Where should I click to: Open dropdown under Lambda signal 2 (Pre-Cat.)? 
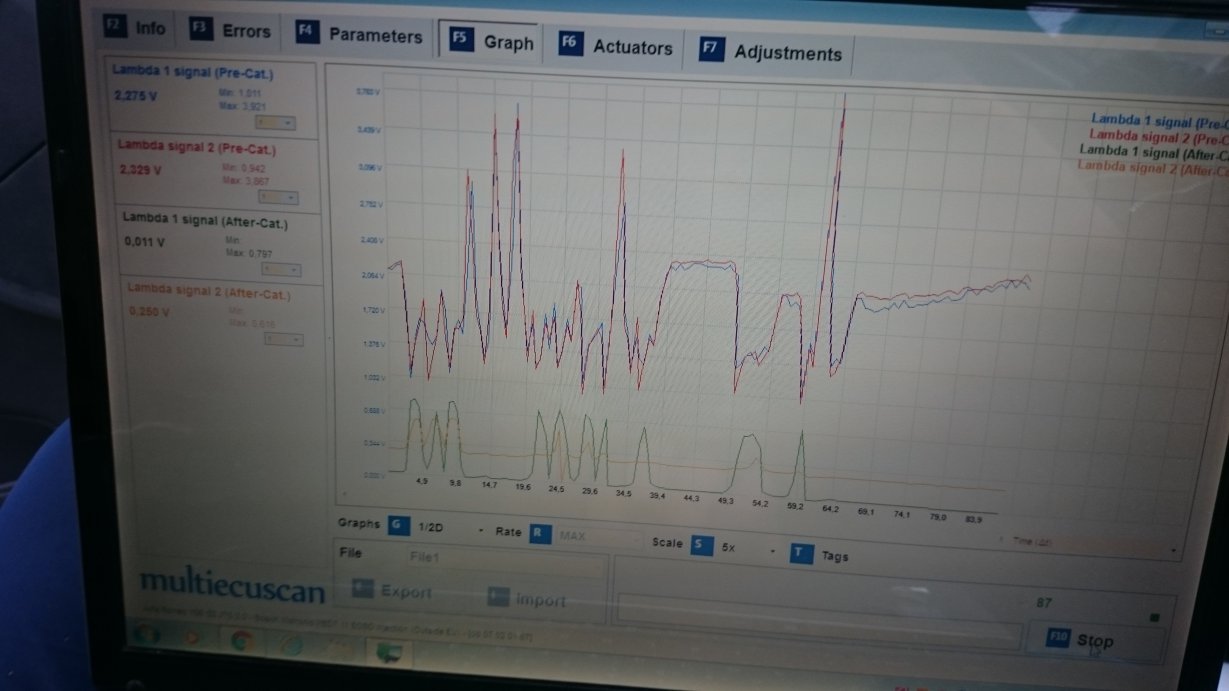pyautogui.click(x=277, y=197)
